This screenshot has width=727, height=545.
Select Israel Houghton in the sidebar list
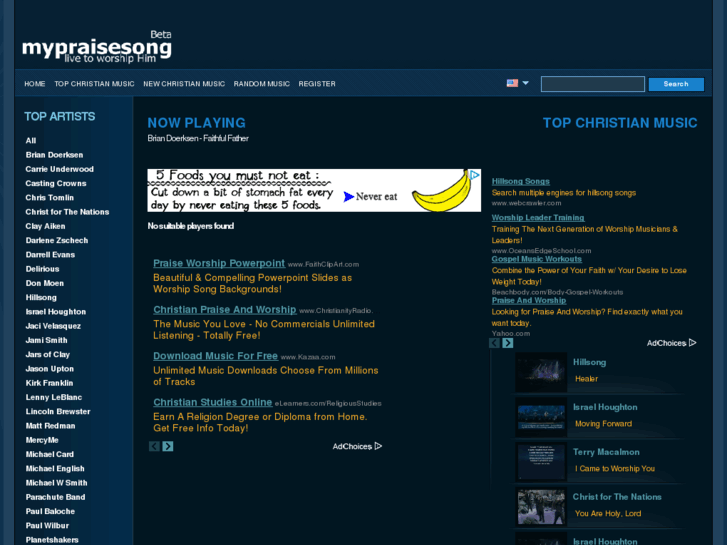(x=56, y=312)
